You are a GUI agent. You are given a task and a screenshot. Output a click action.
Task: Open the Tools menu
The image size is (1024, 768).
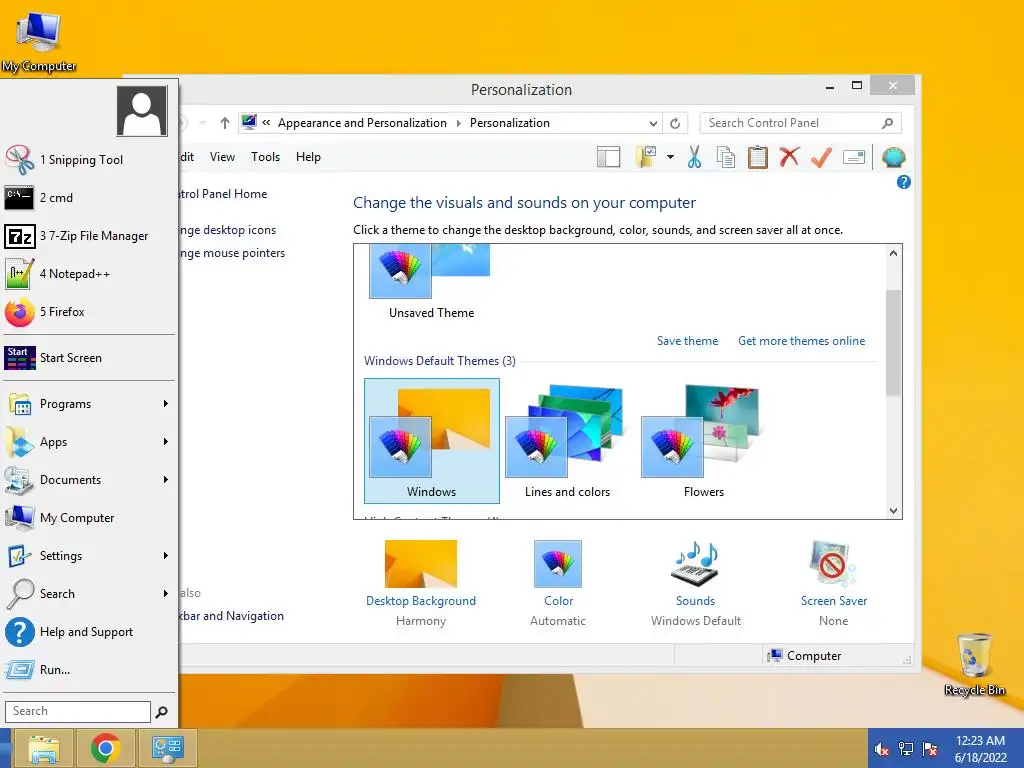tap(265, 157)
